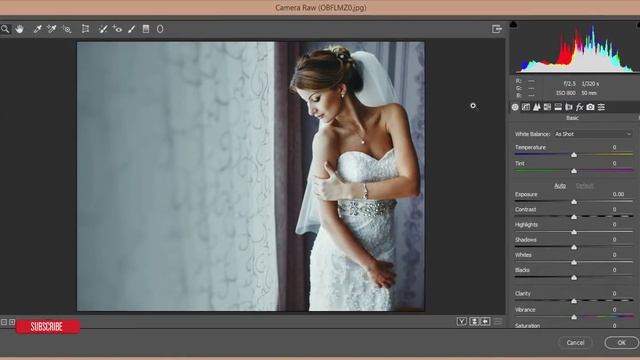Zoom in with the plus button
Image resolution: width=640 pixels, height=360 pixels.
[x=12, y=322]
